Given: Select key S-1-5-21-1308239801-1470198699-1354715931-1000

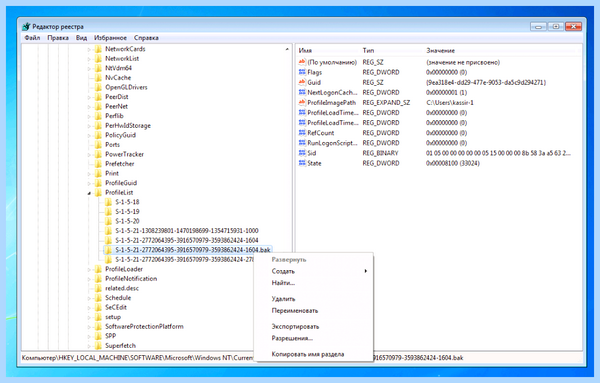Looking at the screenshot, I should [187, 231].
